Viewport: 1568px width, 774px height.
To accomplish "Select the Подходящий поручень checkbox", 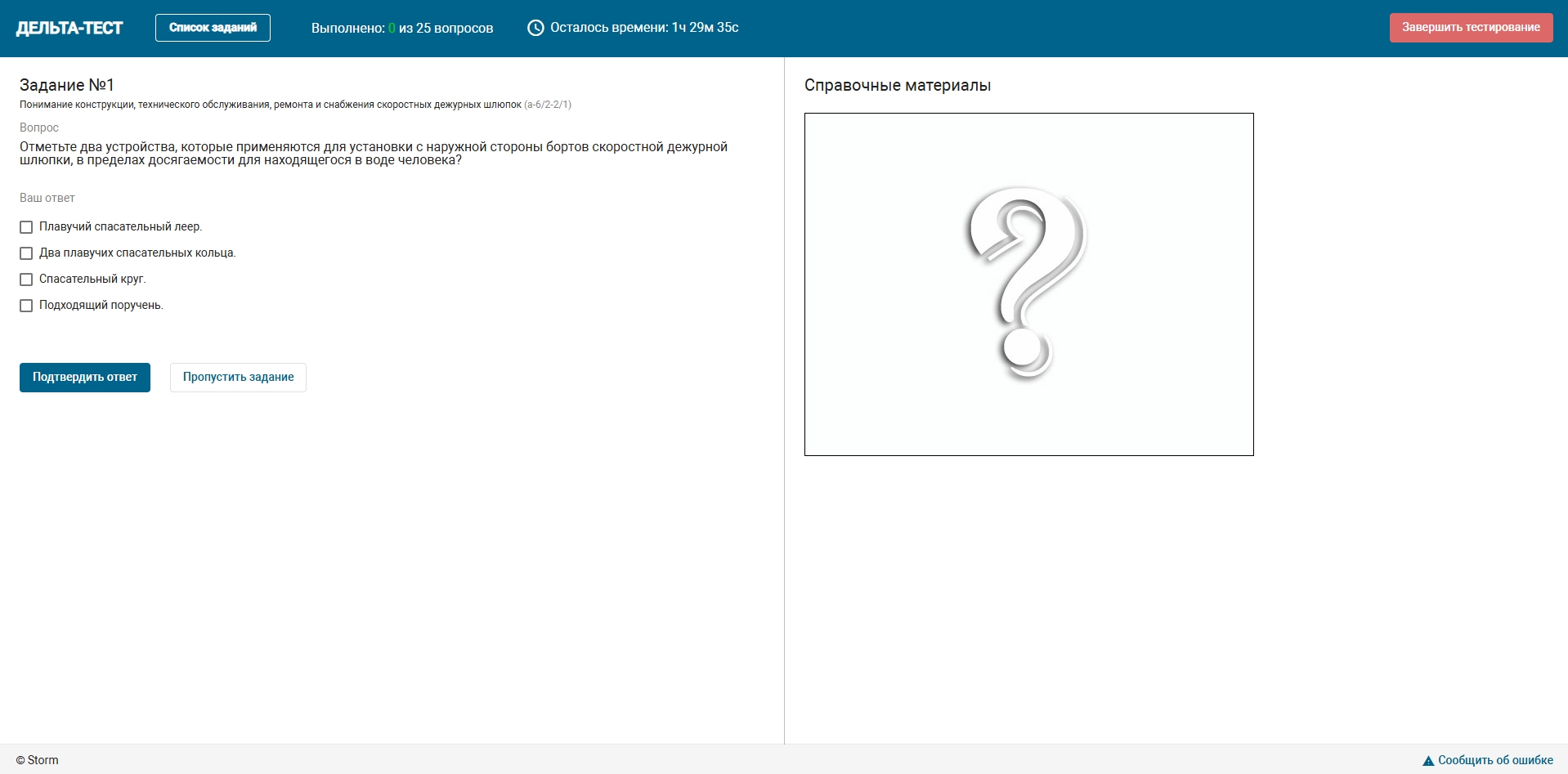I will point(26,306).
